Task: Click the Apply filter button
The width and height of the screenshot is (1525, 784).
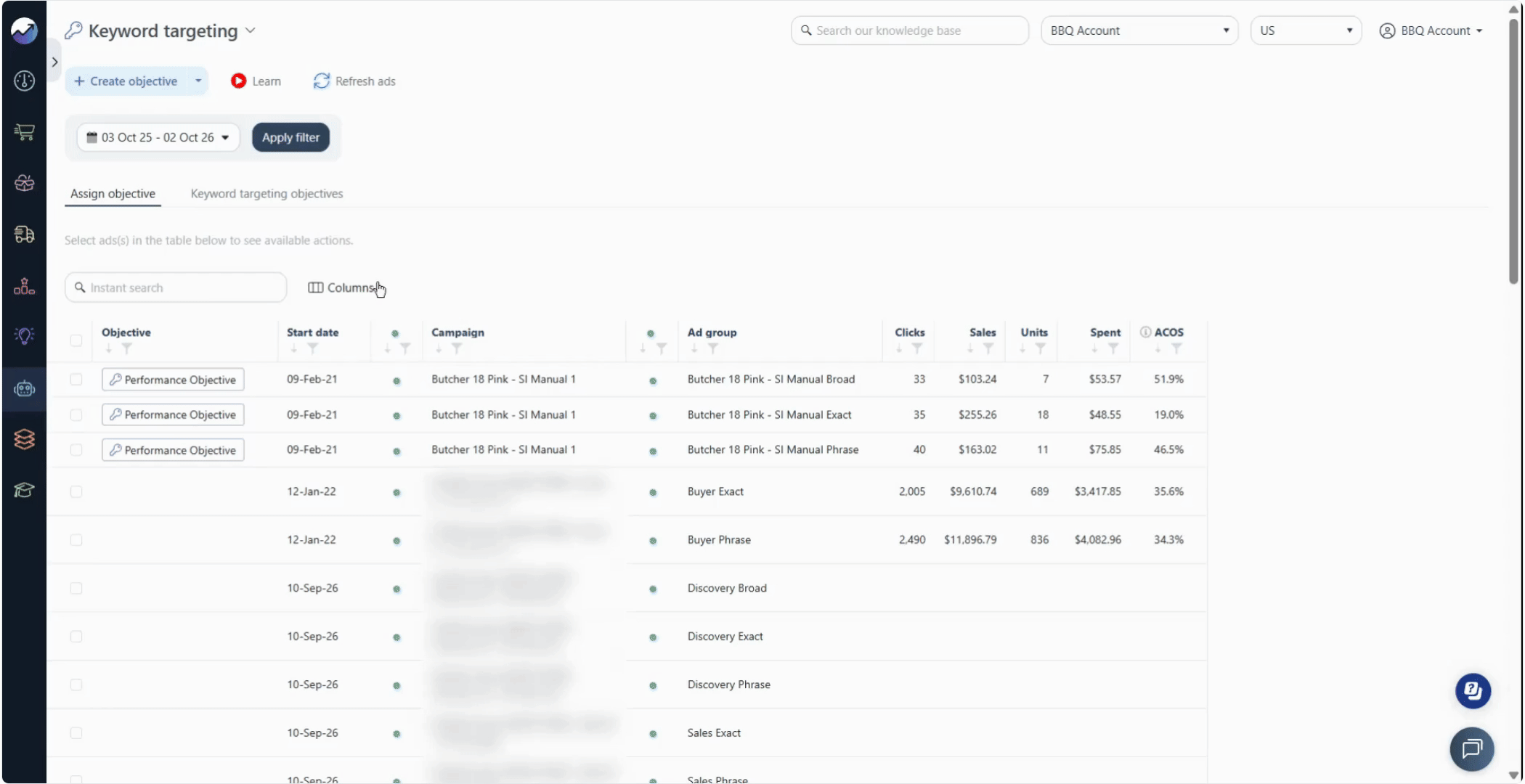Action: pos(290,137)
